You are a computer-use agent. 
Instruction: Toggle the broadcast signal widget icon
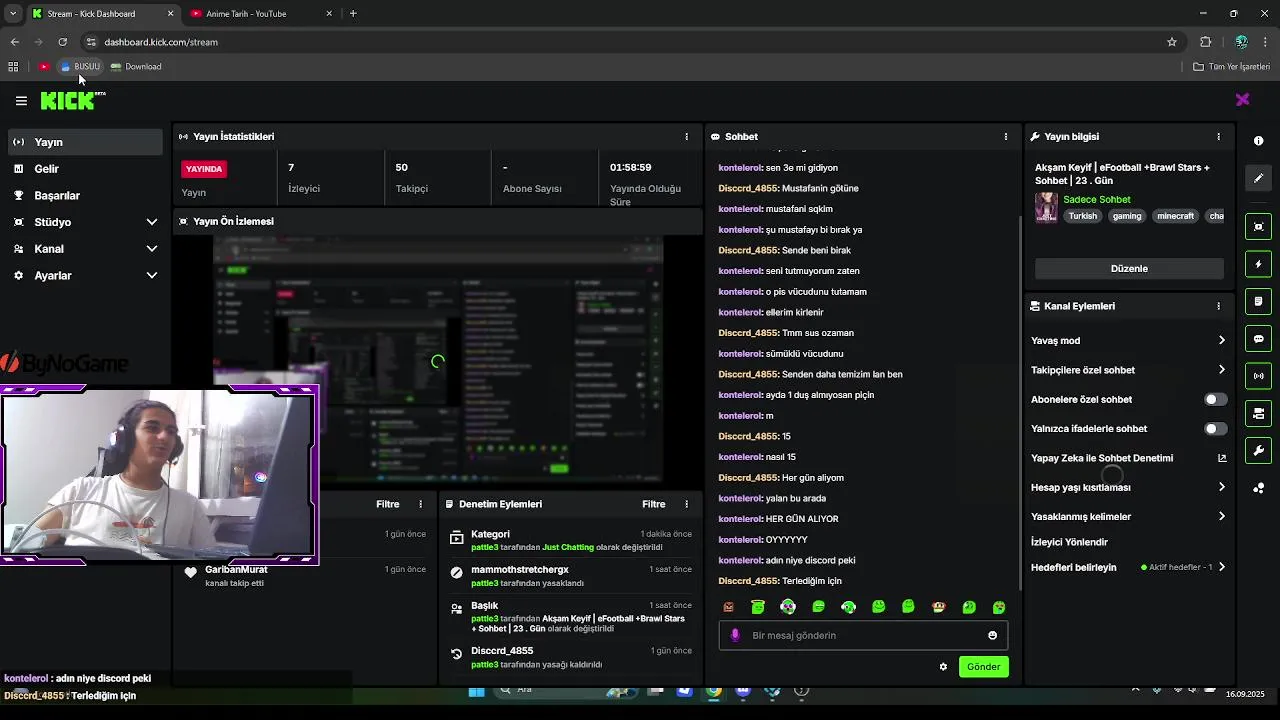point(1258,376)
